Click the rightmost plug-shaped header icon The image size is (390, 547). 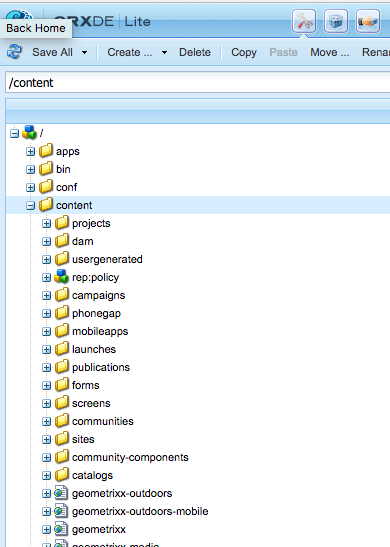[x=368, y=22]
